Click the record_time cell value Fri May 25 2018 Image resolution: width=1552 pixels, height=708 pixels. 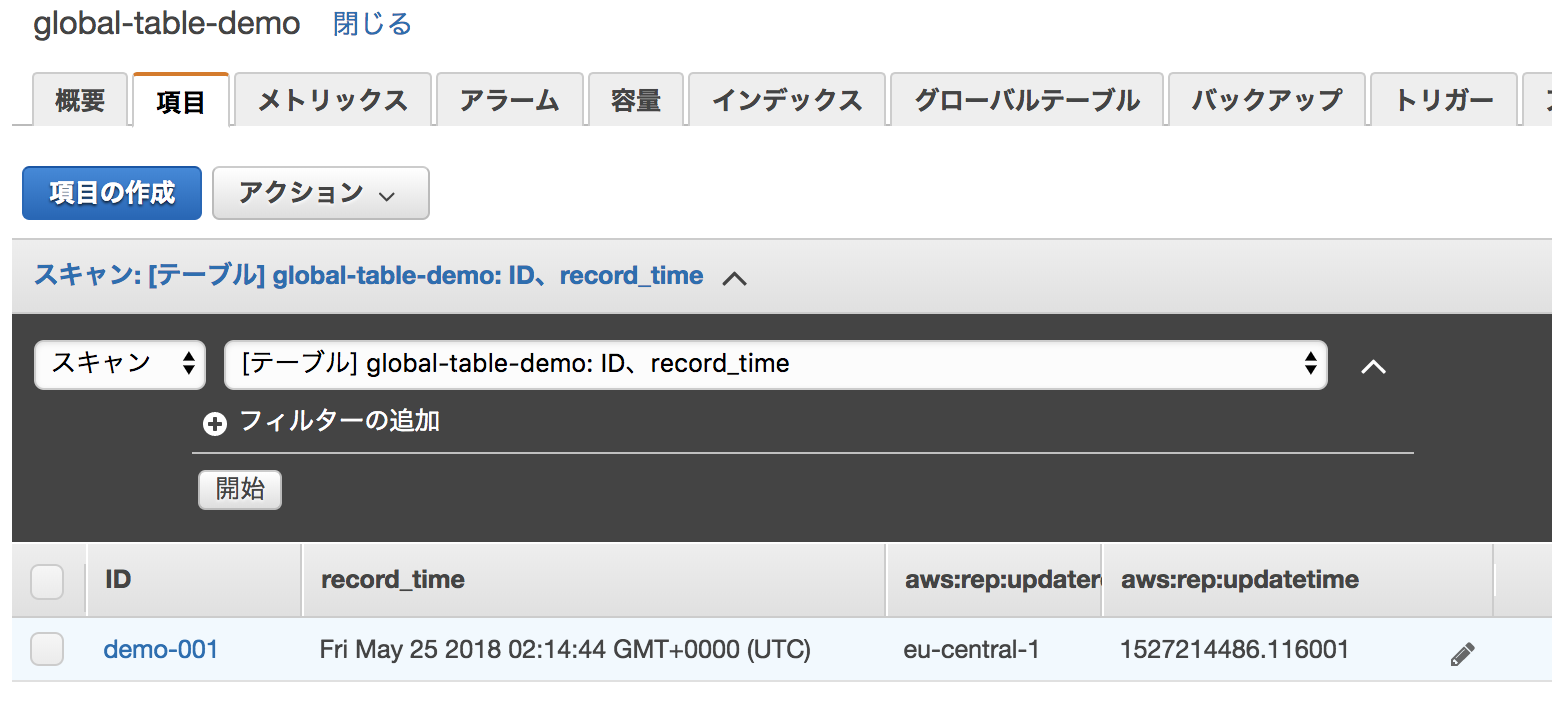(x=565, y=650)
